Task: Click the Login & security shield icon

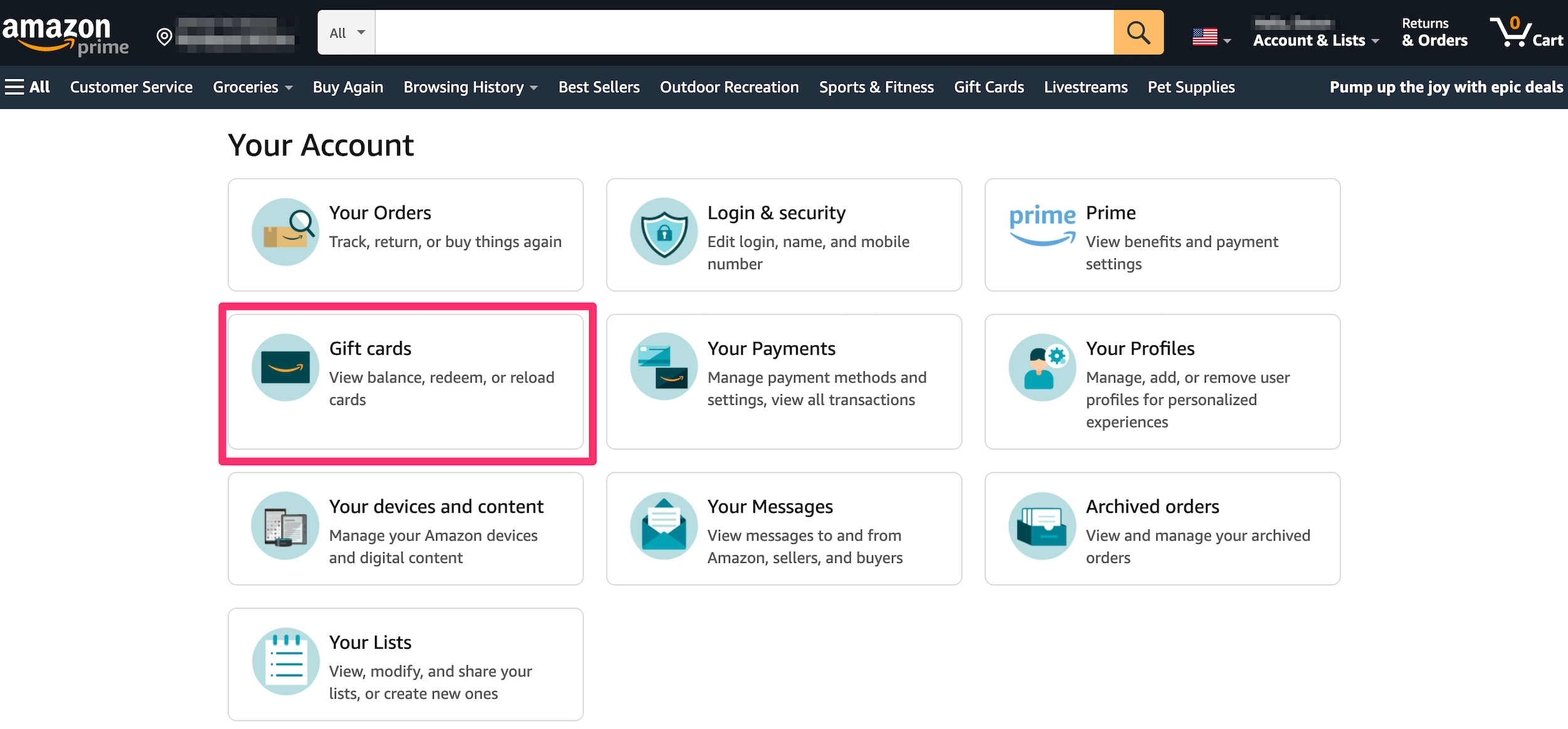Action: tap(664, 232)
